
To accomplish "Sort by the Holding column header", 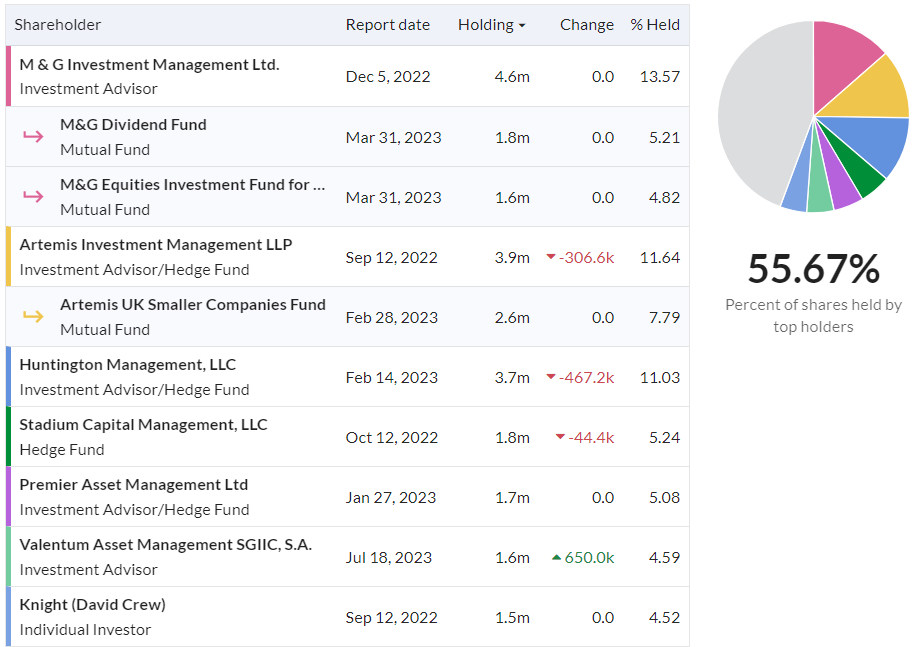I will pyautogui.click(x=491, y=25).
